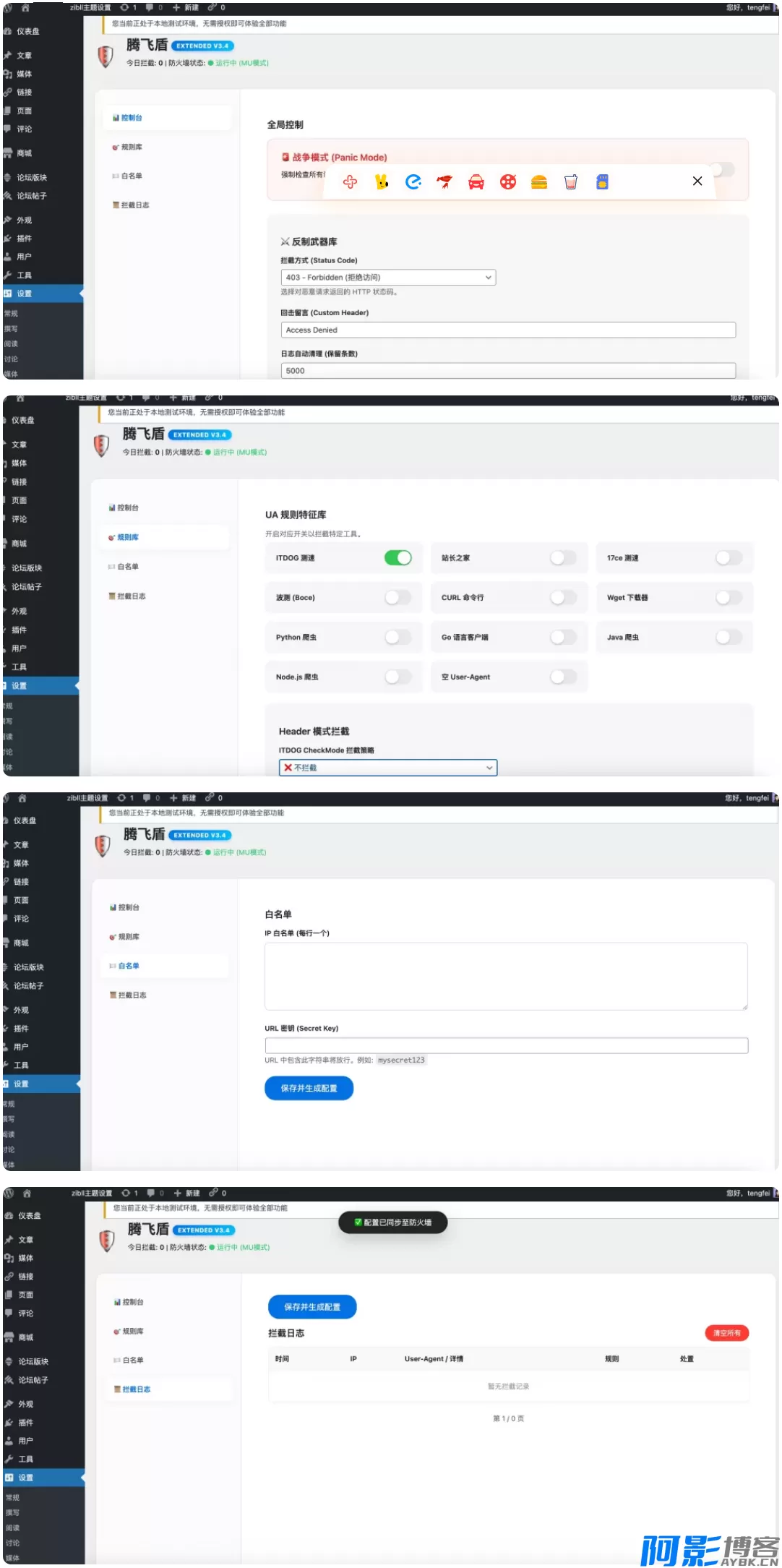
Task: Click the Access Denied custom header field
Action: 508,330
